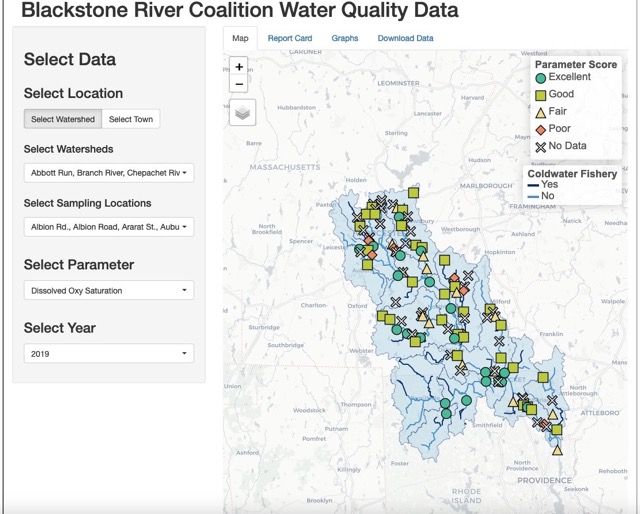Click the No Data legend X icon

pyautogui.click(x=540, y=147)
